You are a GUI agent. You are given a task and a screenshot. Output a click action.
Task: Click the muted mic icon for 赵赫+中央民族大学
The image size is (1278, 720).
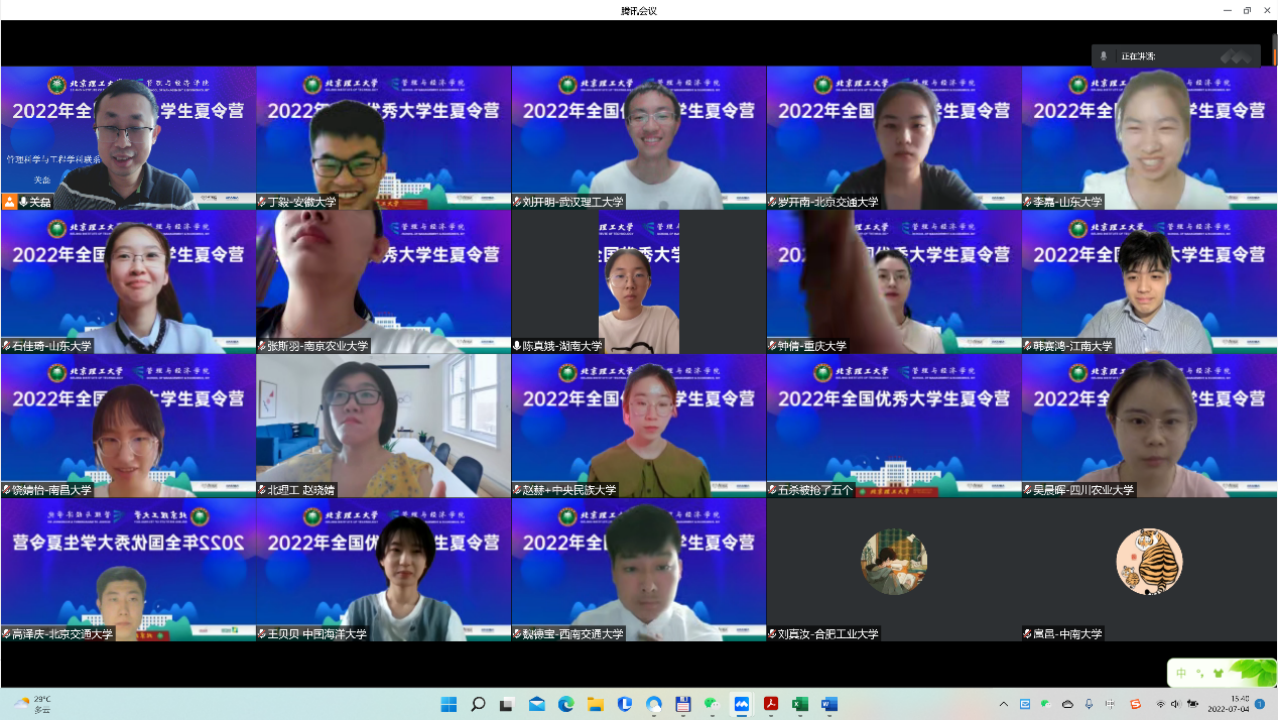(517, 490)
